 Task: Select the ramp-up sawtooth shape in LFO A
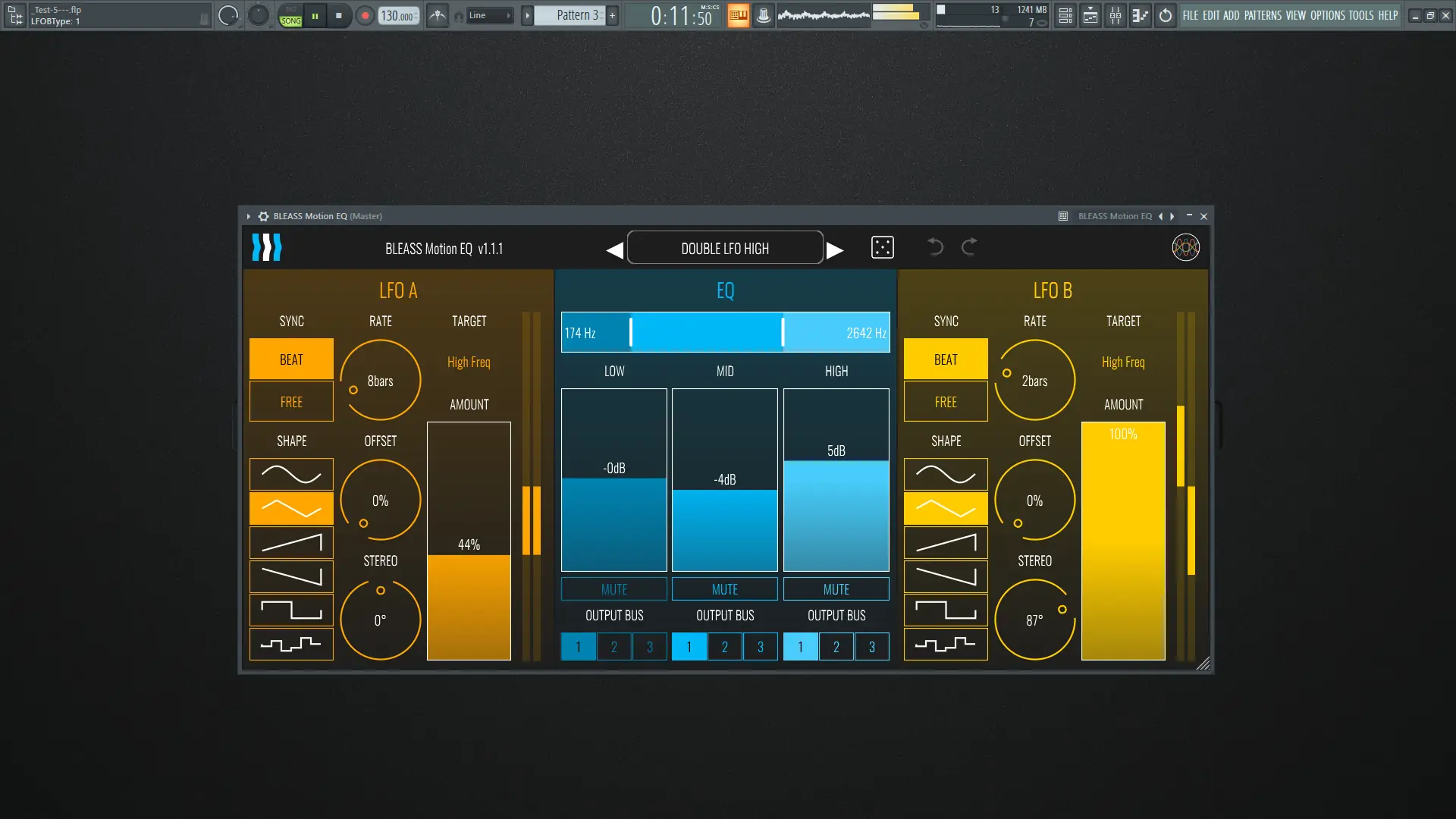point(291,543)
